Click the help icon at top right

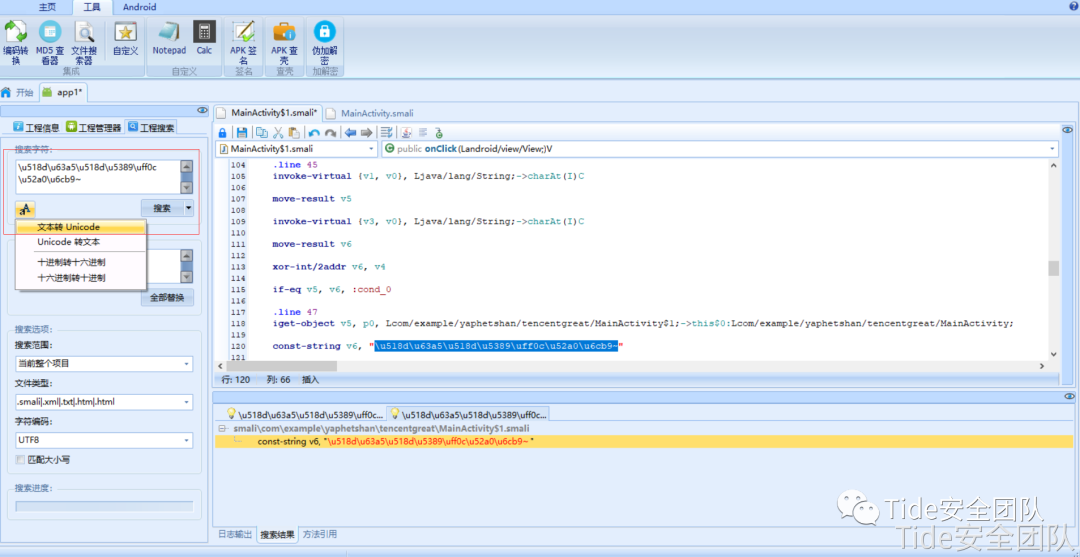point(1072,6)
